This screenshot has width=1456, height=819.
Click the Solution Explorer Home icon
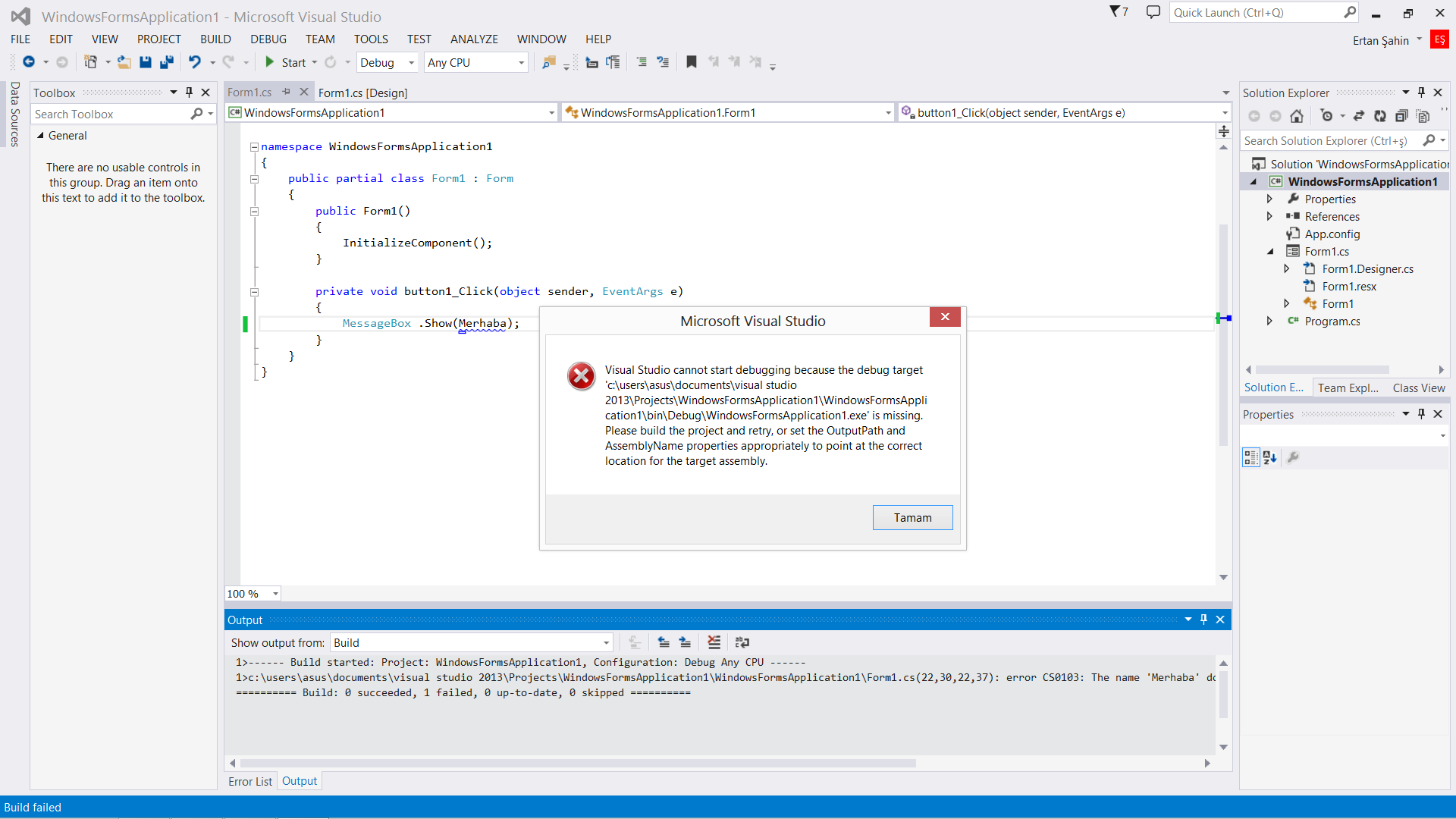[x=1297, y=116]
